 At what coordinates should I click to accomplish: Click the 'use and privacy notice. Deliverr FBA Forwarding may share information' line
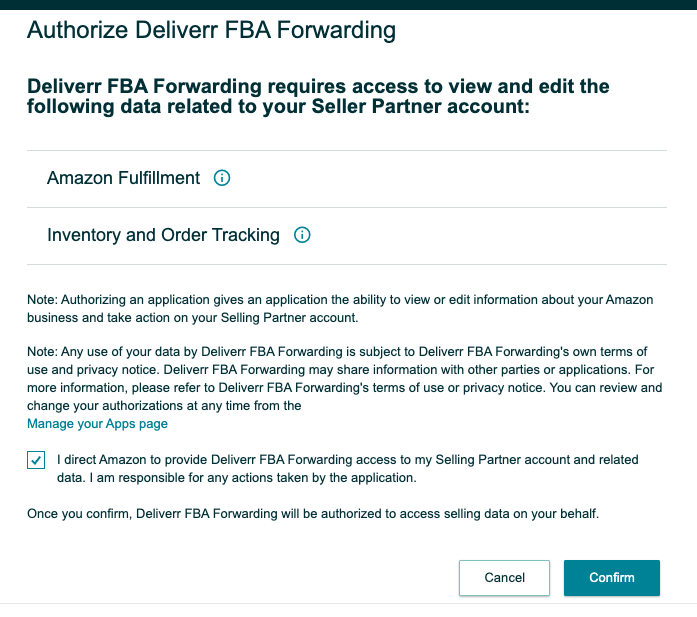tap(340, 370)
